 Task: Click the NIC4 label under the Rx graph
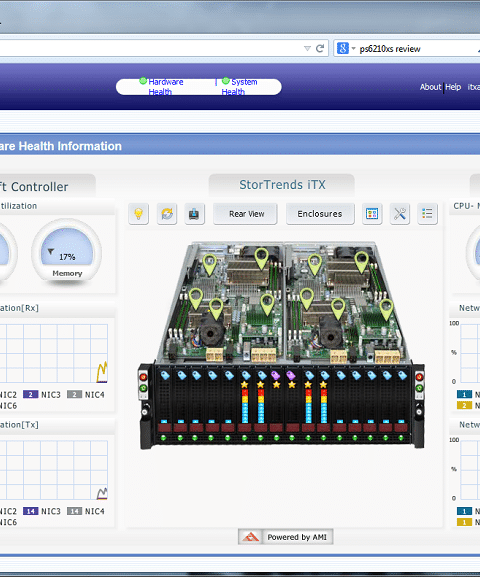(95, 395)
